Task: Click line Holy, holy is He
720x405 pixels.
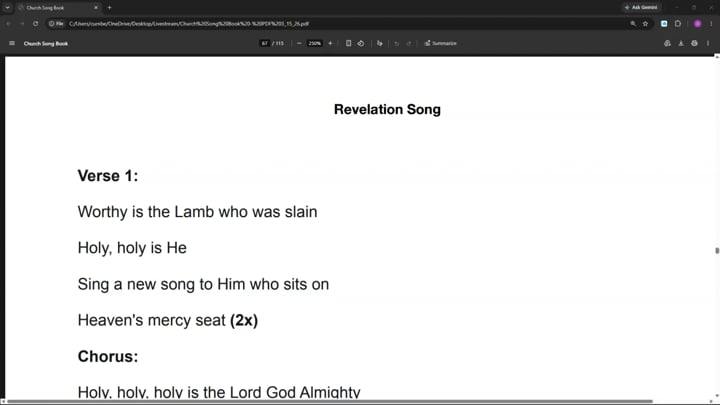Action: pos(132,248)
